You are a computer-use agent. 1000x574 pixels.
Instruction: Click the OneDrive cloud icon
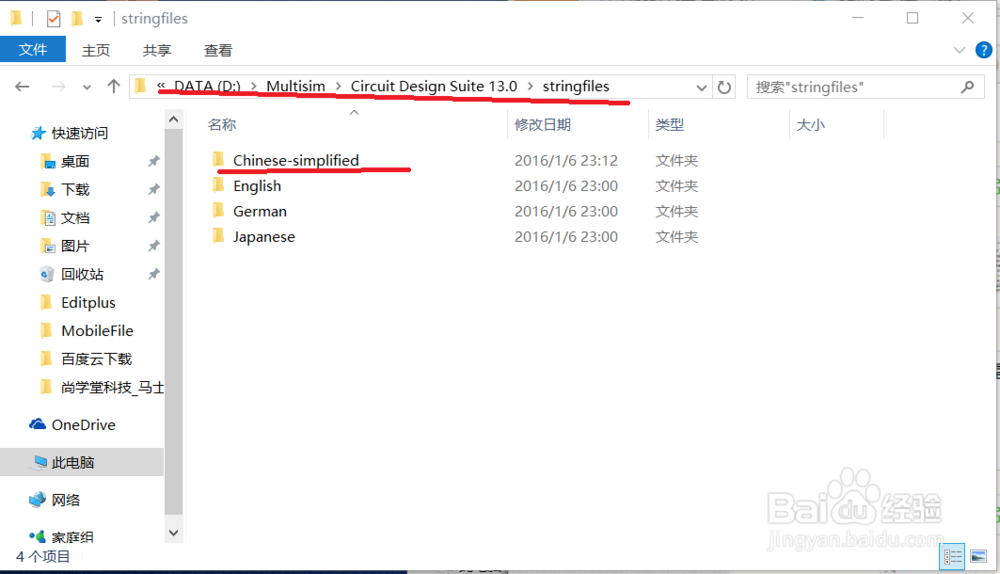click(x=38, y=424)
